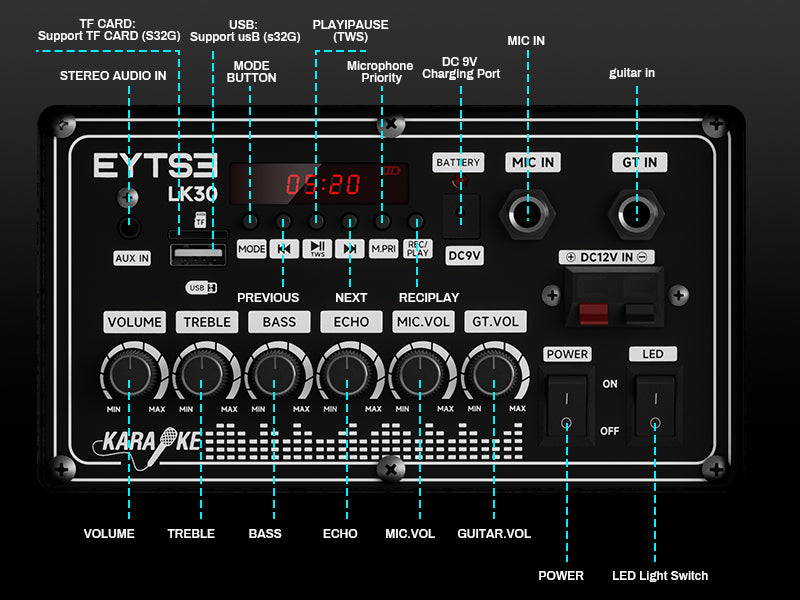Viewport: 800px width, 600px height.
Task: Click the TF card slot
Action: click(196, 235)
